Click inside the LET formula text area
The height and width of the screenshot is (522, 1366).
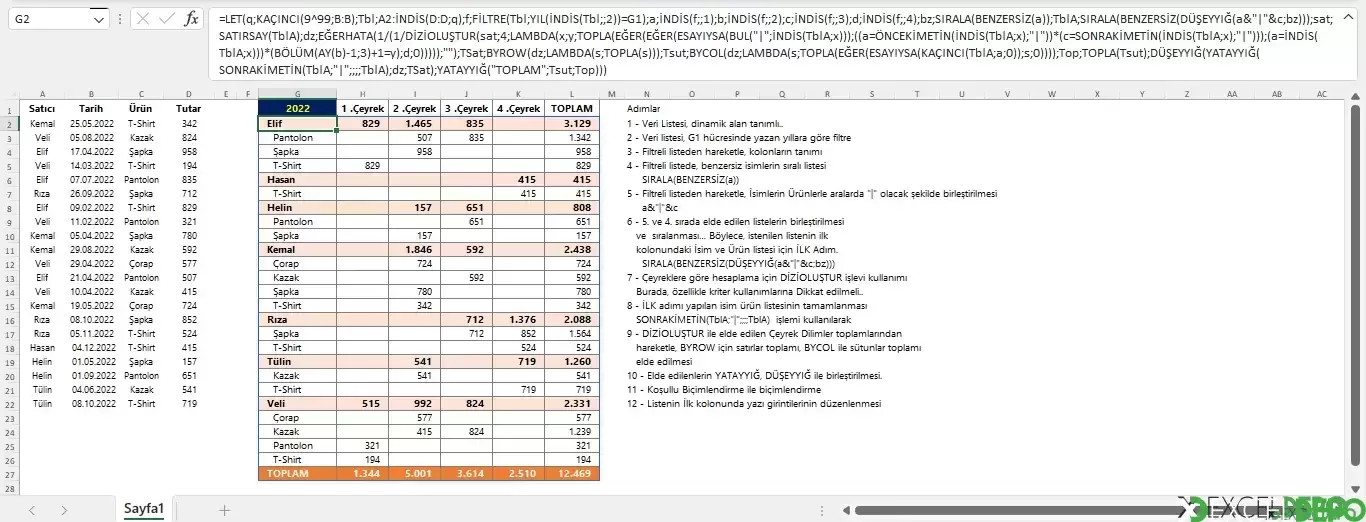click(770, 44)
